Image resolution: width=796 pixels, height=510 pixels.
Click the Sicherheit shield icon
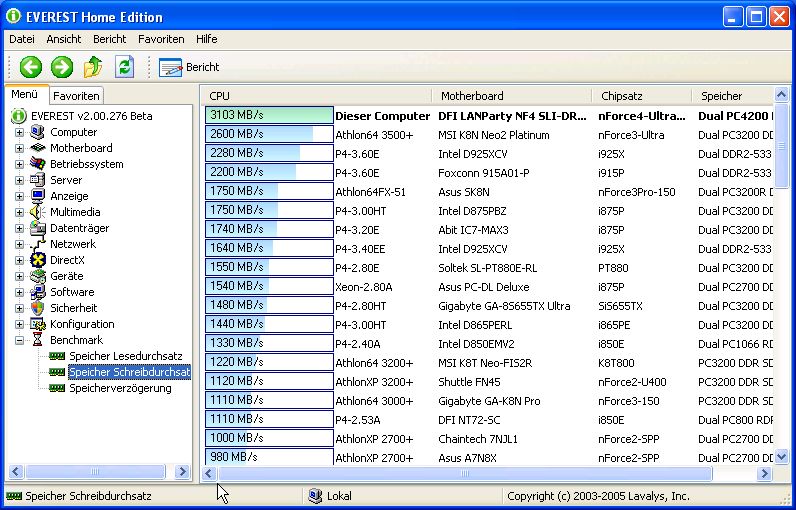[x=38, y=308]
